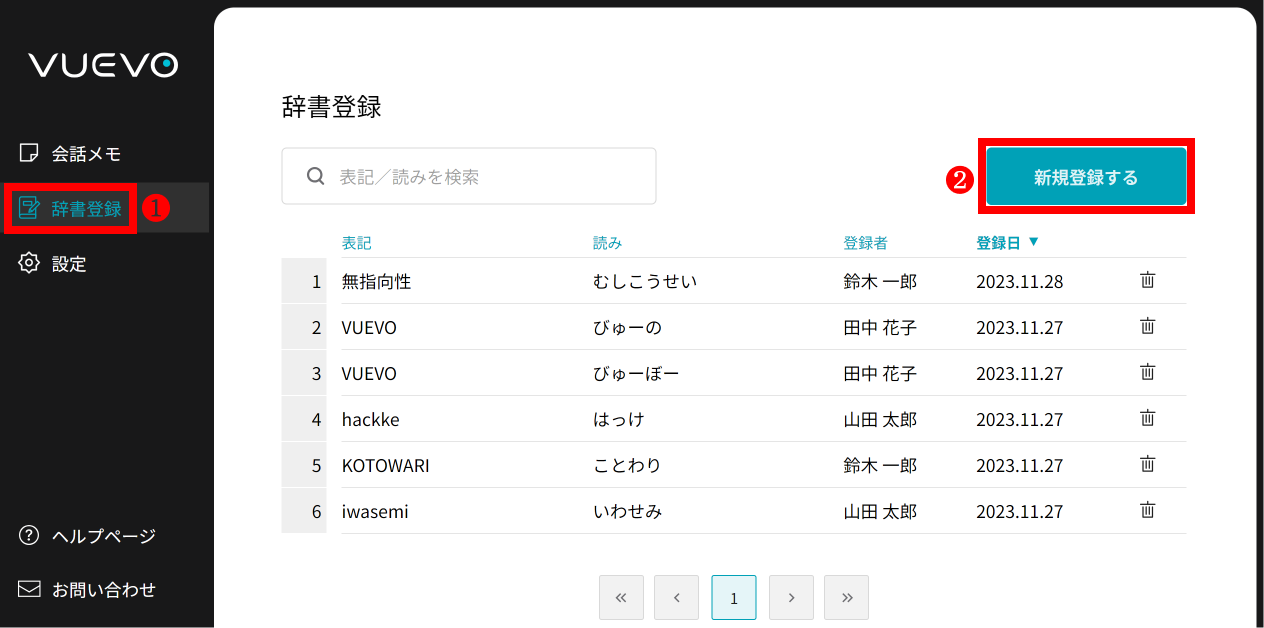This screenshot has width=1264, height=628.
Task: Remove the KOTOWARI entry using trash icon
Action: tap(1147, 464)
